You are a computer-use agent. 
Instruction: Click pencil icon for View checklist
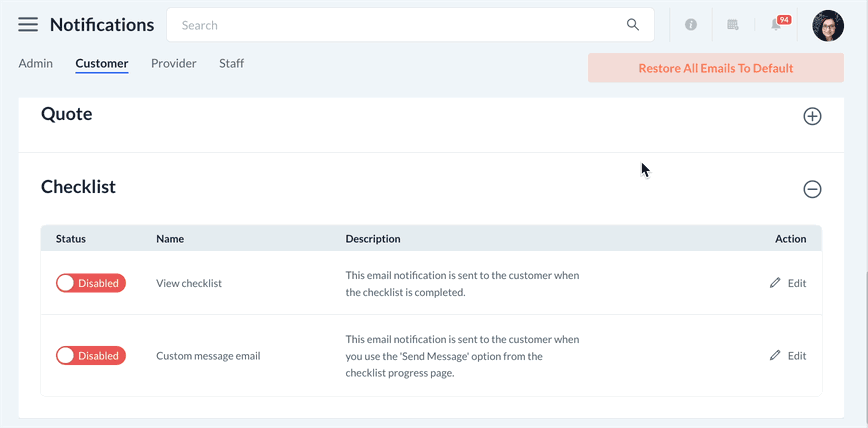775,283
